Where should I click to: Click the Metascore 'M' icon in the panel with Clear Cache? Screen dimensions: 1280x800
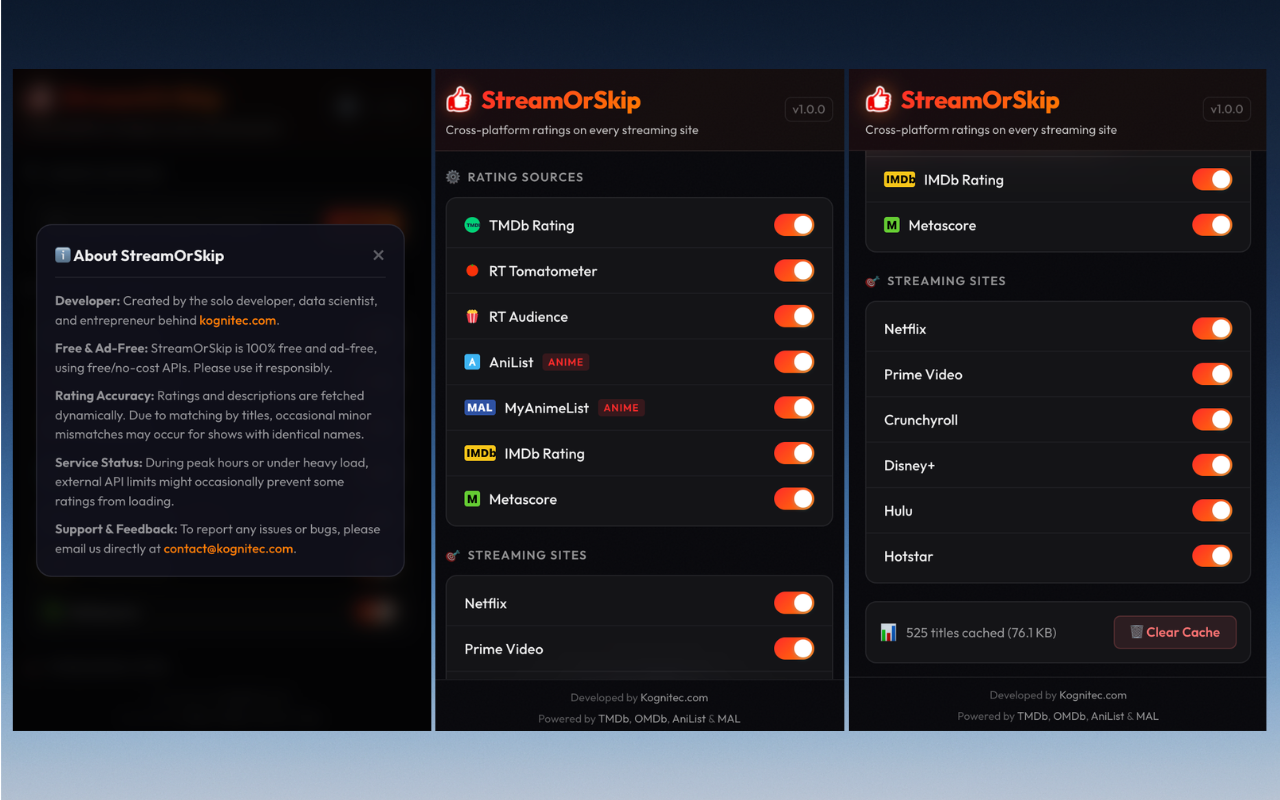pos(892,225)
